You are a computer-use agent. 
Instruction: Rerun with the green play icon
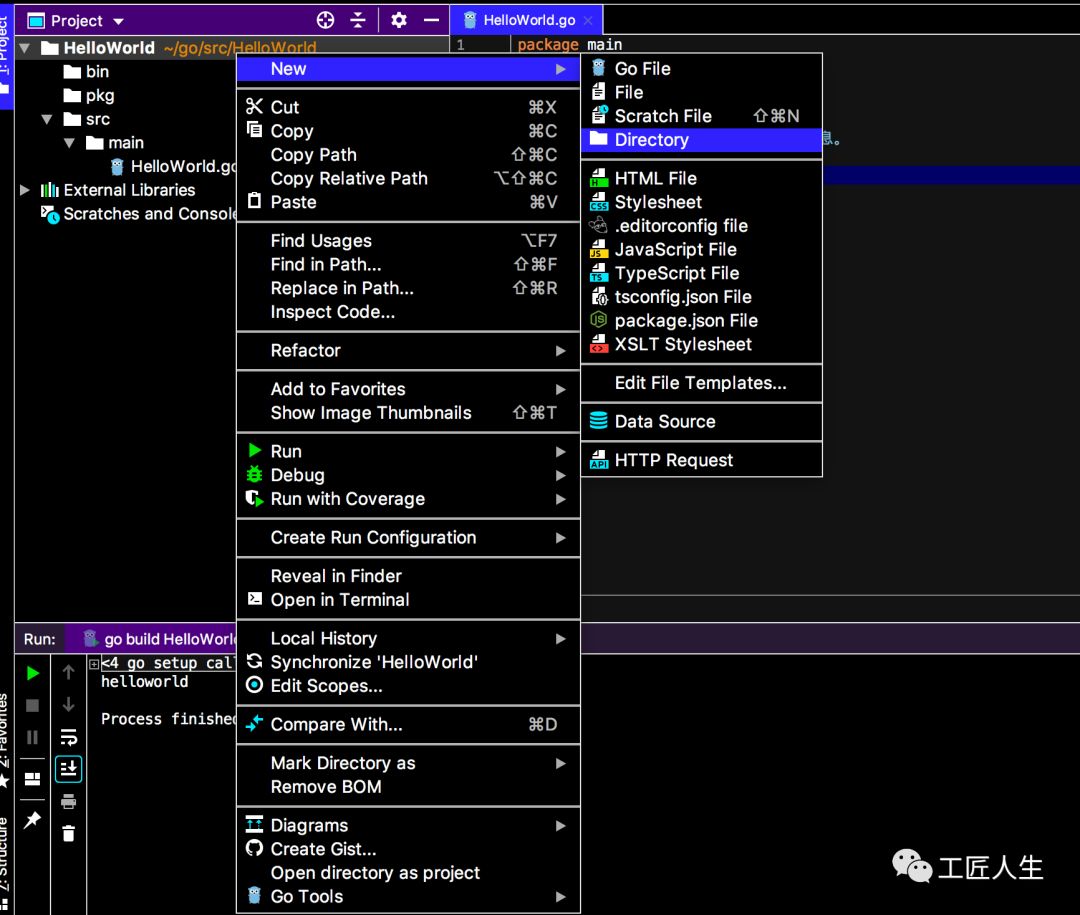tap(33, 673)
